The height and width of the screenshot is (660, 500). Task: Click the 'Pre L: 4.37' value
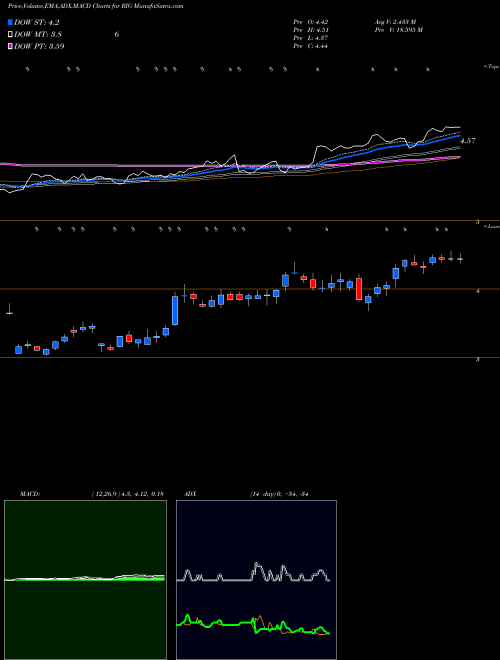(311, 38)
